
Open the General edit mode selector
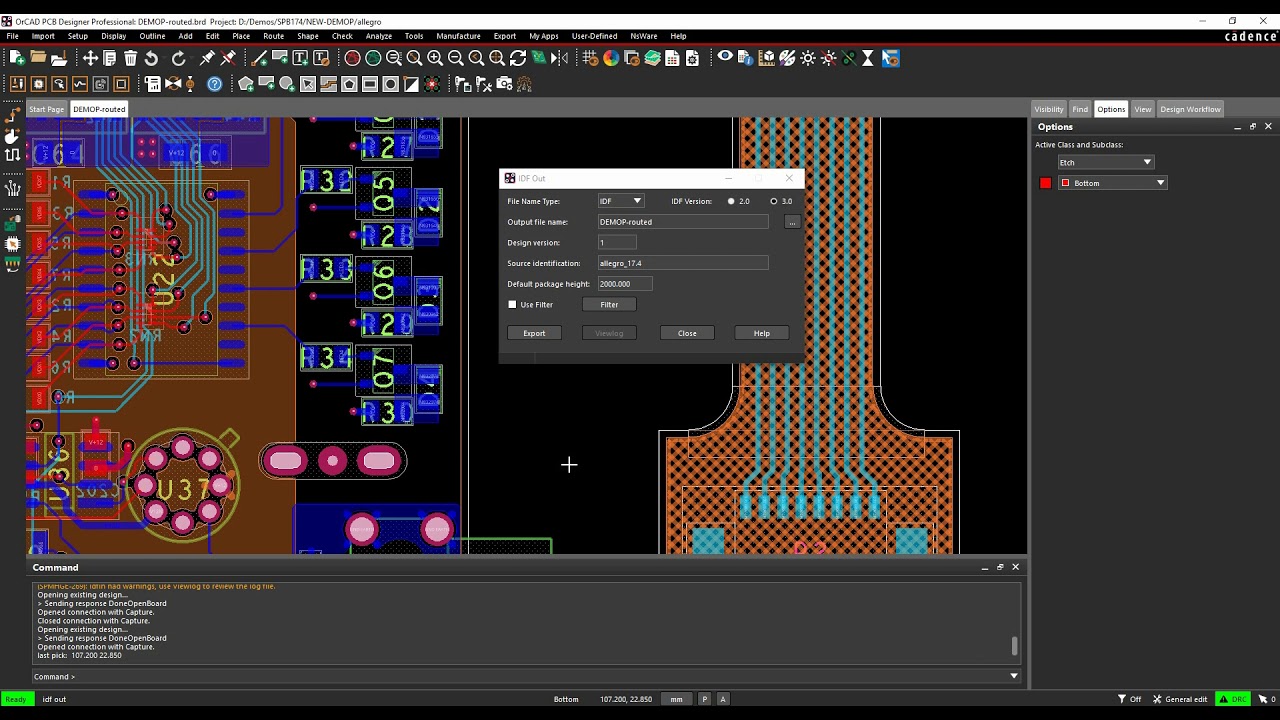coord(1180,699)
